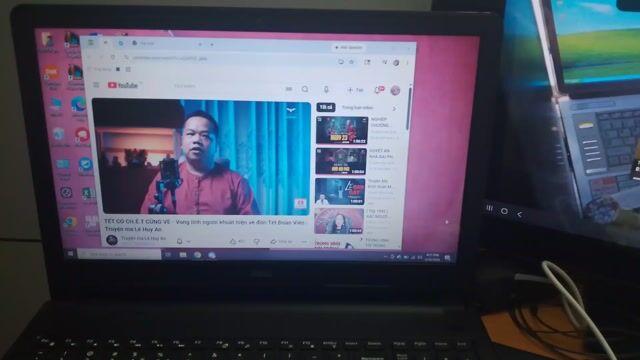Click the taskbar clock and date
Screen dimensions: 640x360
point(432,257)
